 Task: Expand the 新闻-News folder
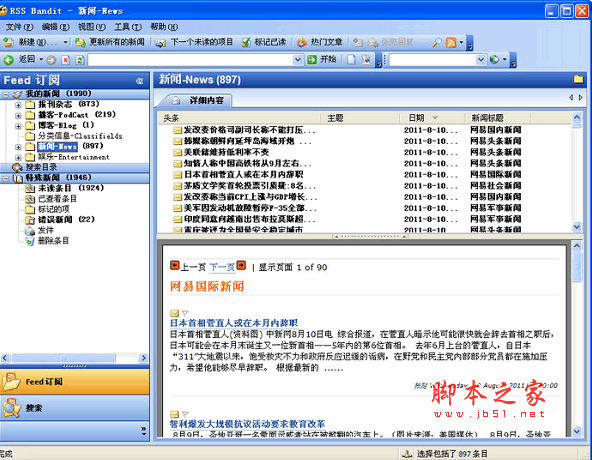pyautogui.click(x=18, y=147)
